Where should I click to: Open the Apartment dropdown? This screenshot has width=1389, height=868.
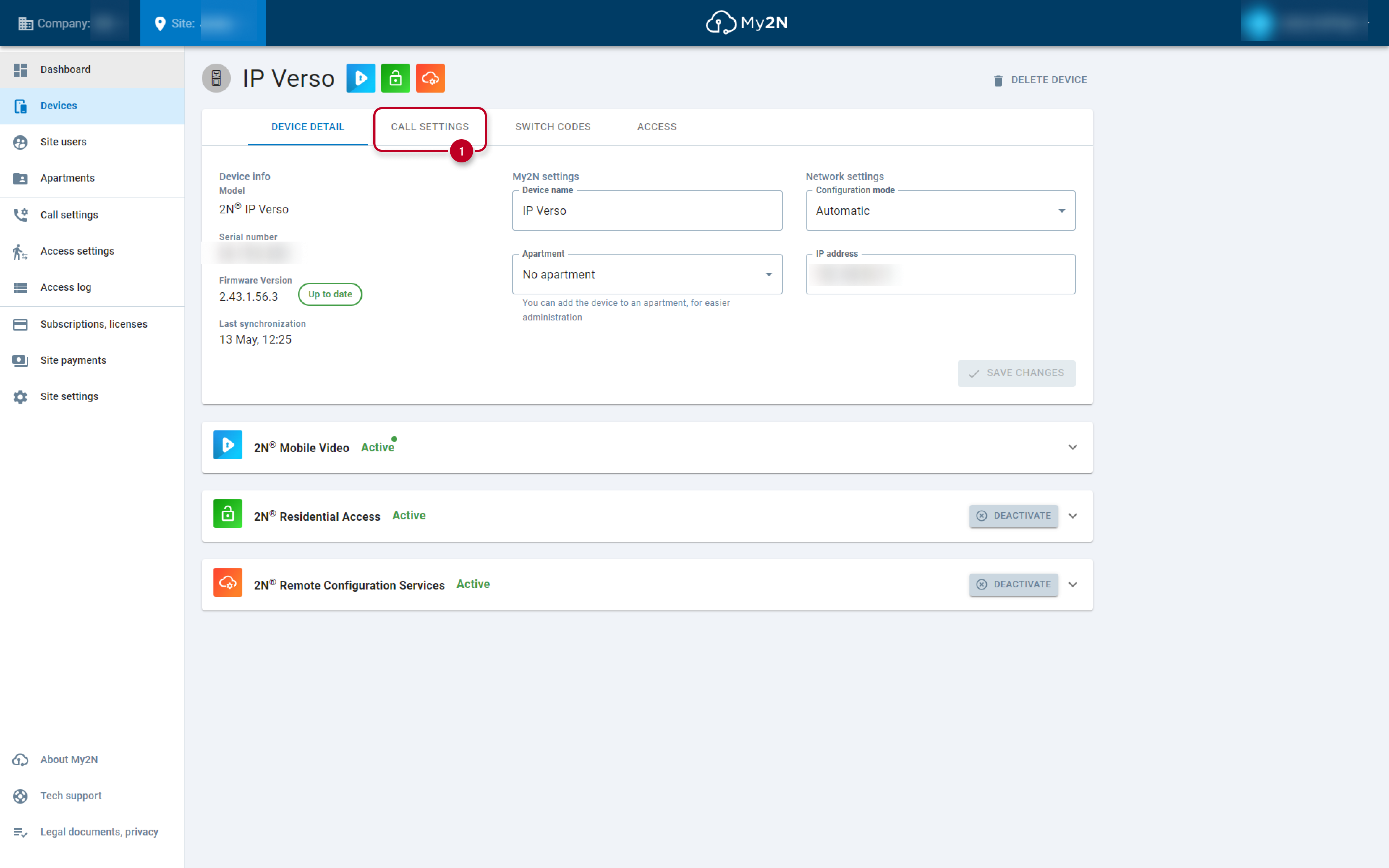[x=647, y=275]
